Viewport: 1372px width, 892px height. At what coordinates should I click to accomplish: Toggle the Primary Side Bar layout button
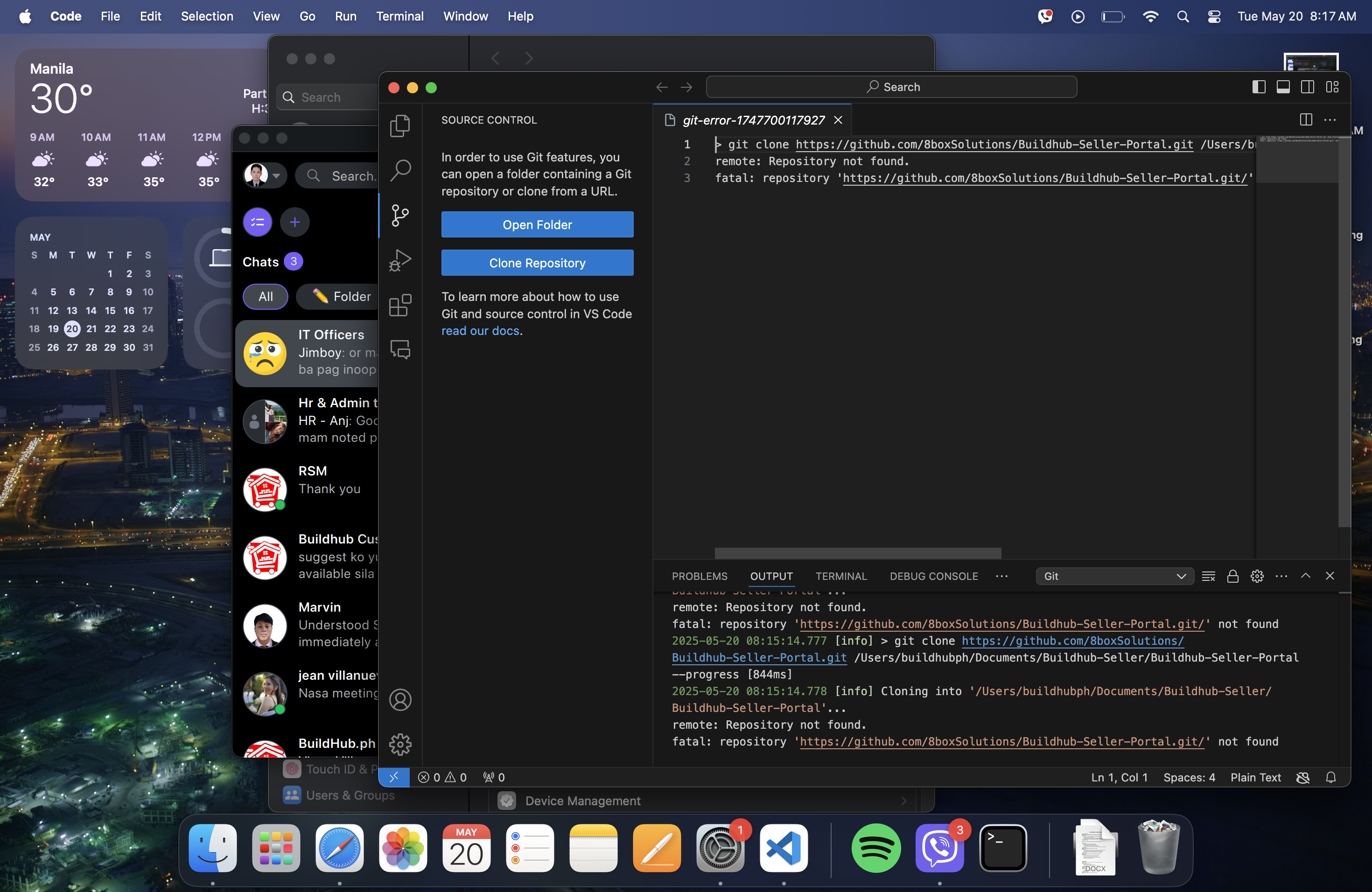point(1259,87)
